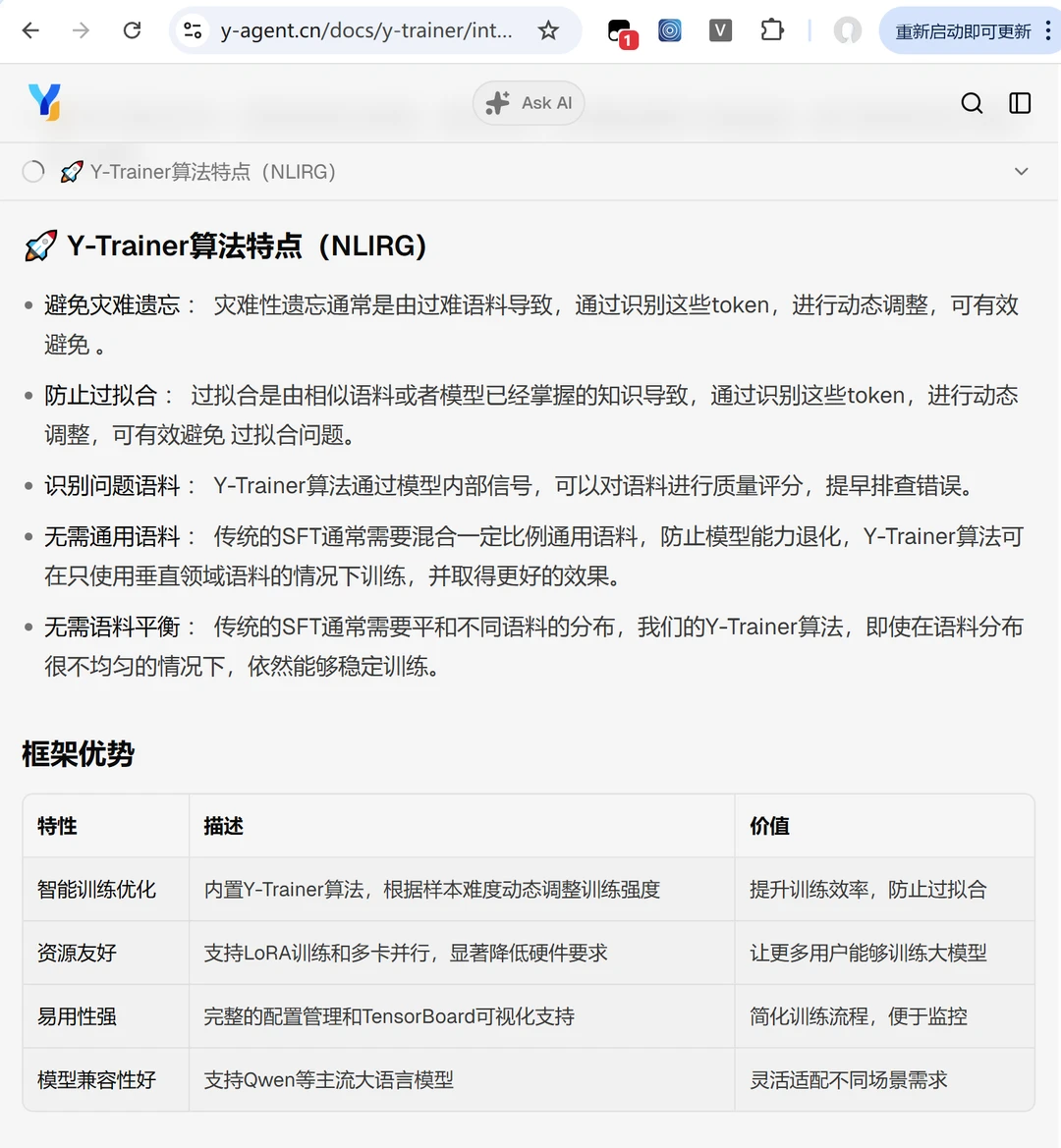Toggle the sidebar layout icon top right

1020,102
